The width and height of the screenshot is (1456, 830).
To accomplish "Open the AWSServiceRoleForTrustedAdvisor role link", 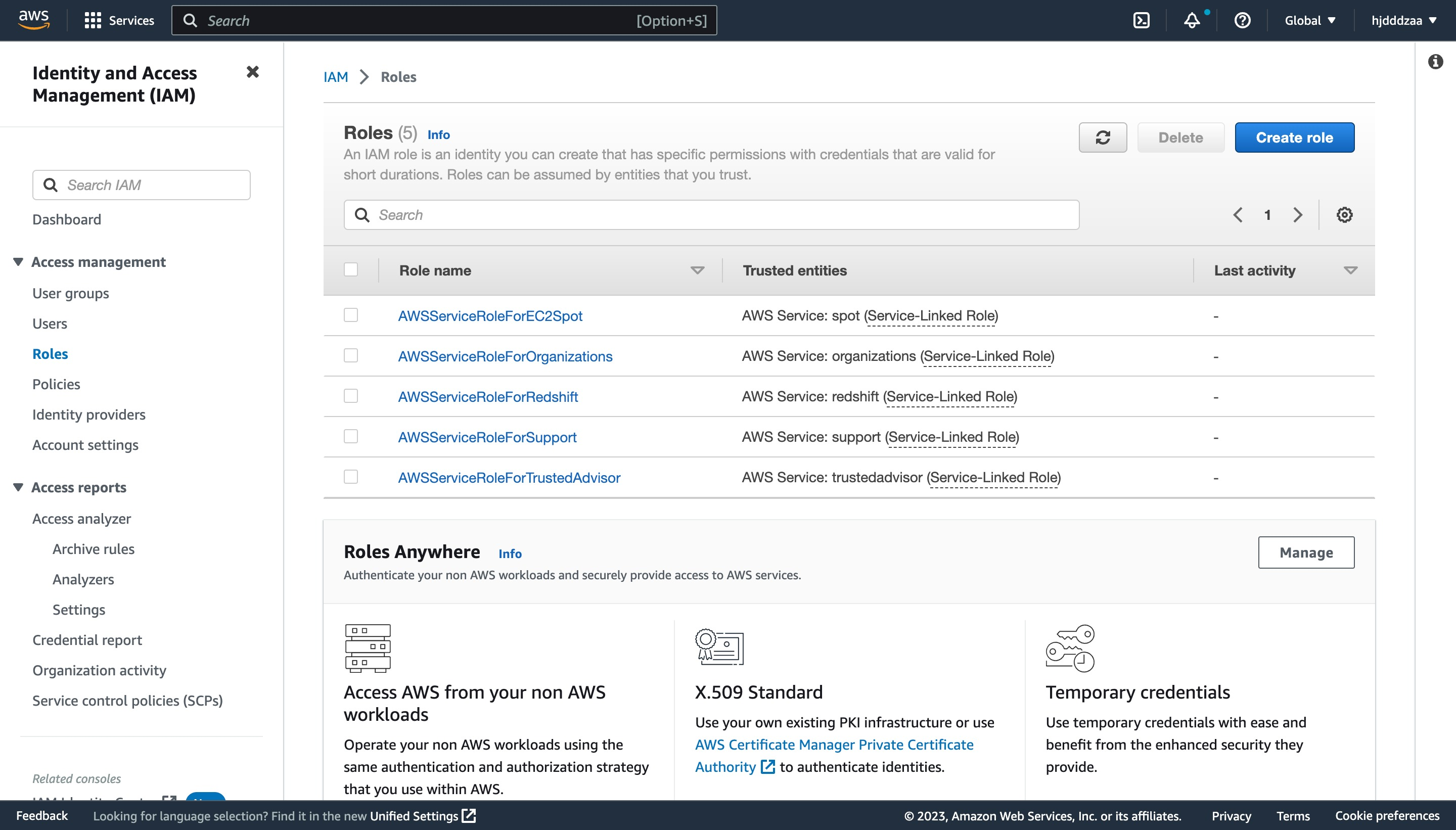I will click(509, 477).
